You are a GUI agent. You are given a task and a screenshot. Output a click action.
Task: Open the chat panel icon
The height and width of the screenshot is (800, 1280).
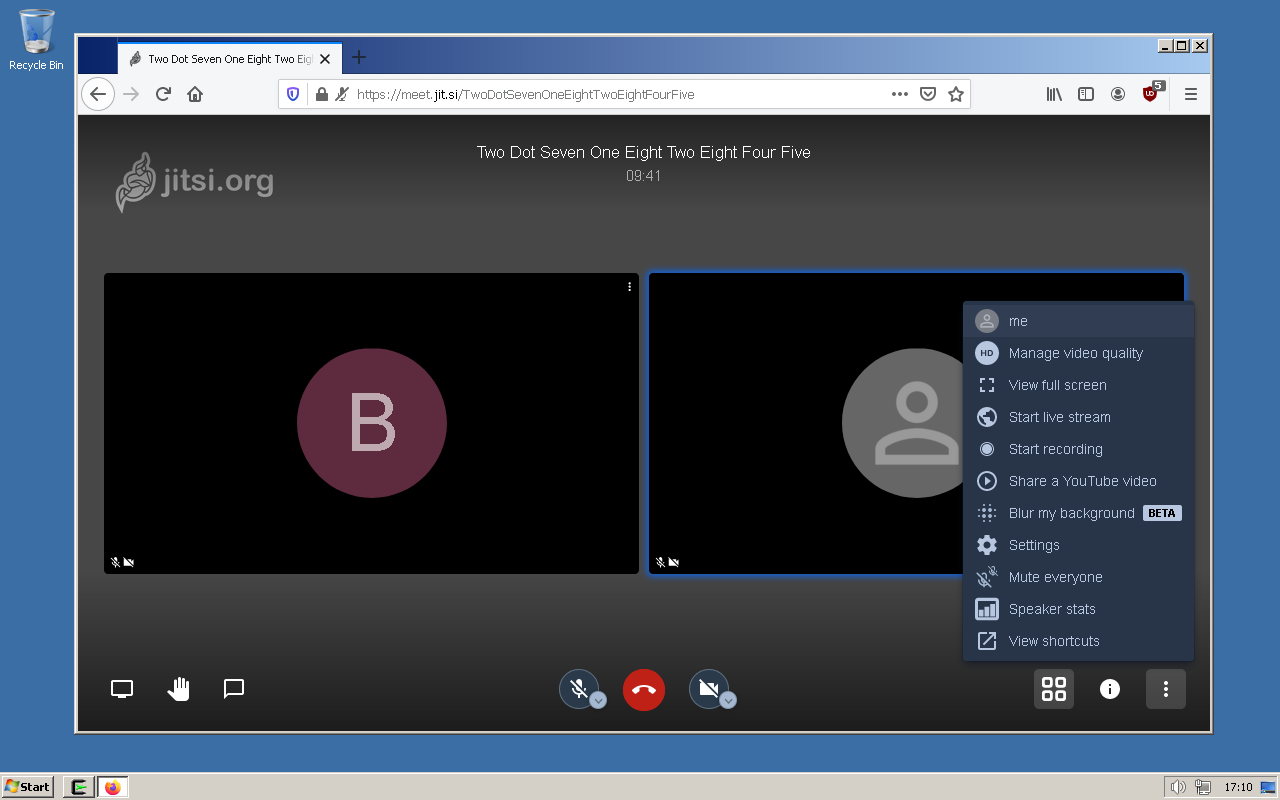234,689
